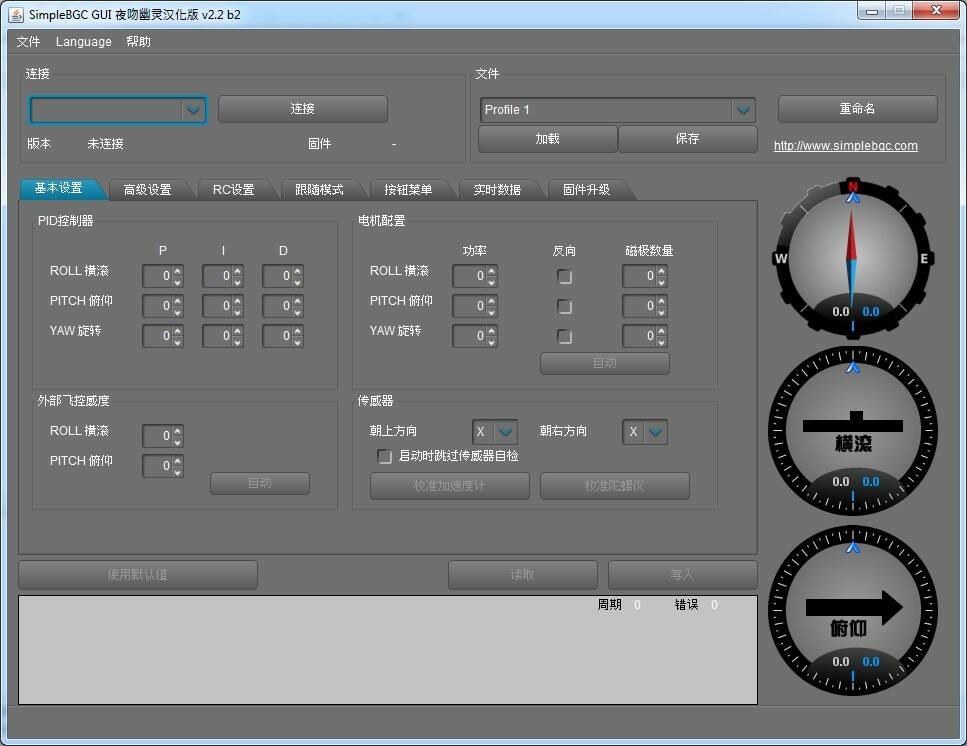Viewport: 967px width, 746px height.
Task: Expand the Profile 1 dropdown
Action: 742,110
